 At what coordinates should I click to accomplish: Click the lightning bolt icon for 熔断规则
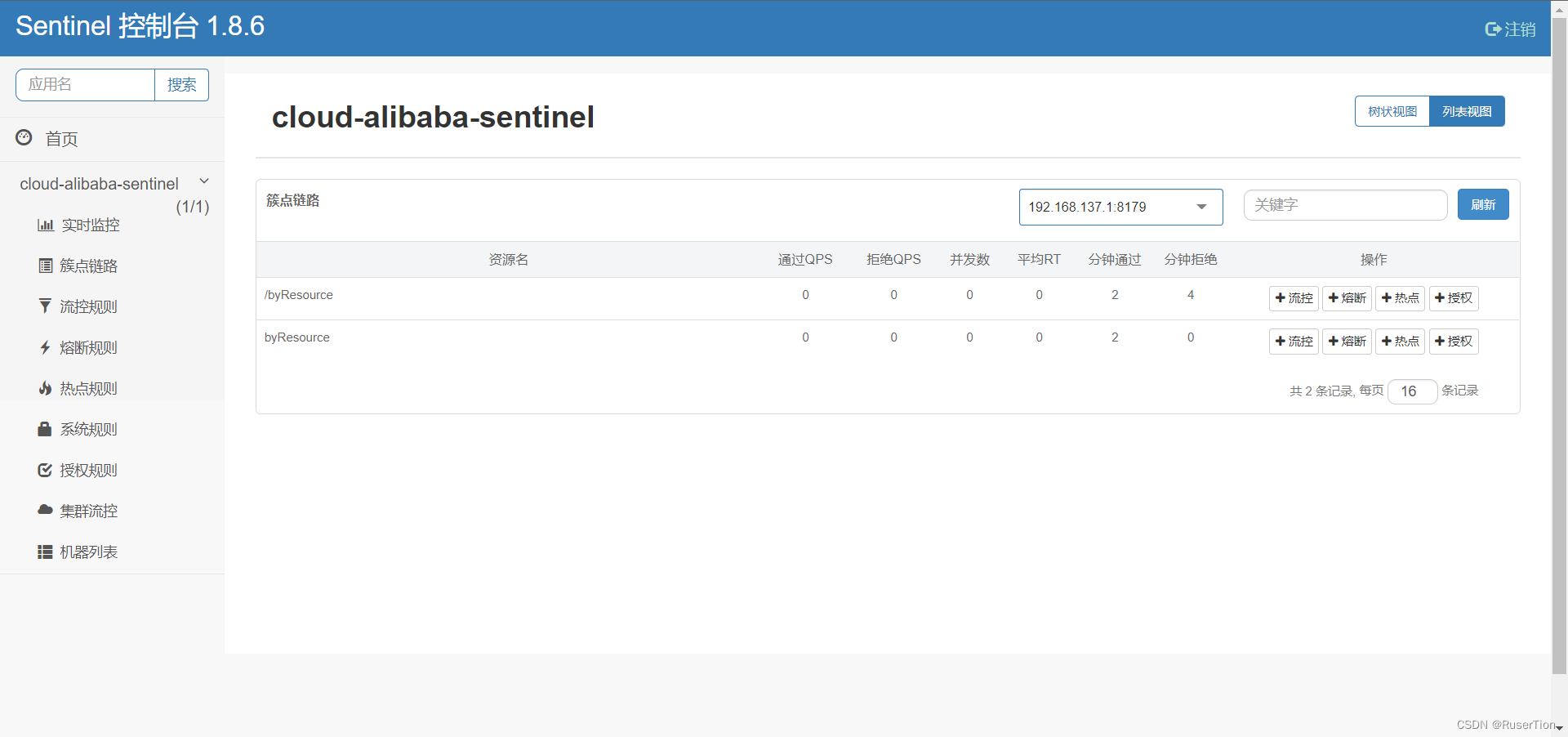pos(45,347)
